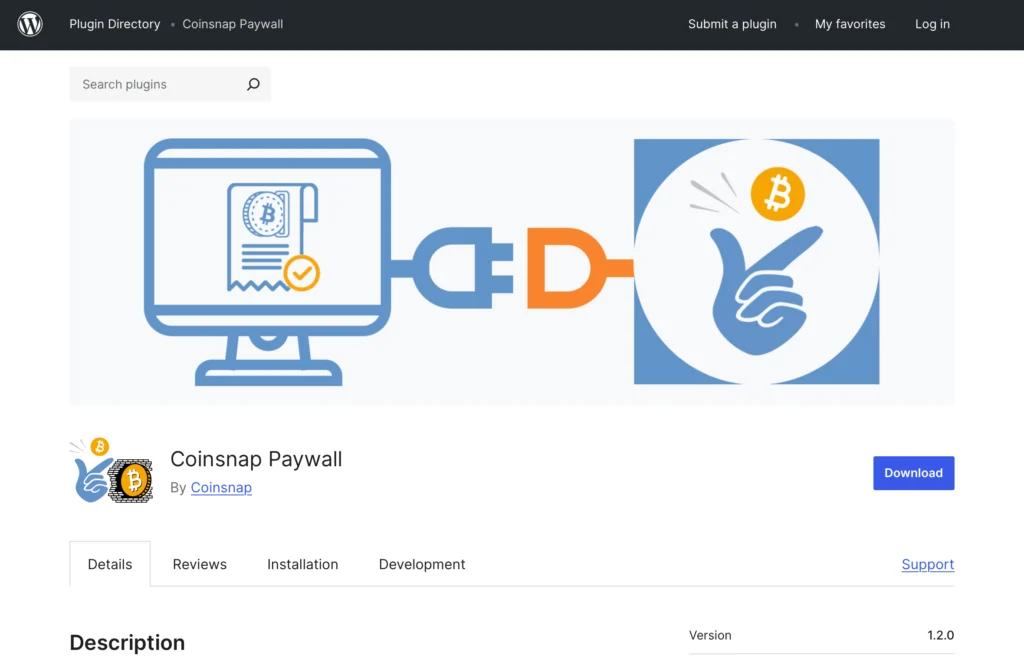
Task: Open the Support link
Action: click(x=927, y=564)
